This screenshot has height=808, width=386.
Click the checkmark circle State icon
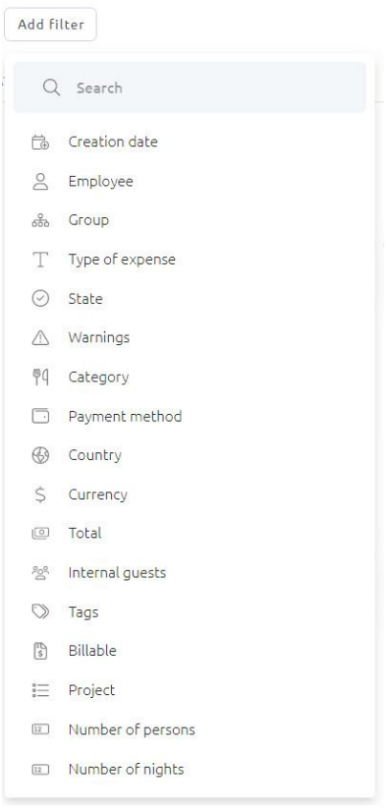(40, 299)
